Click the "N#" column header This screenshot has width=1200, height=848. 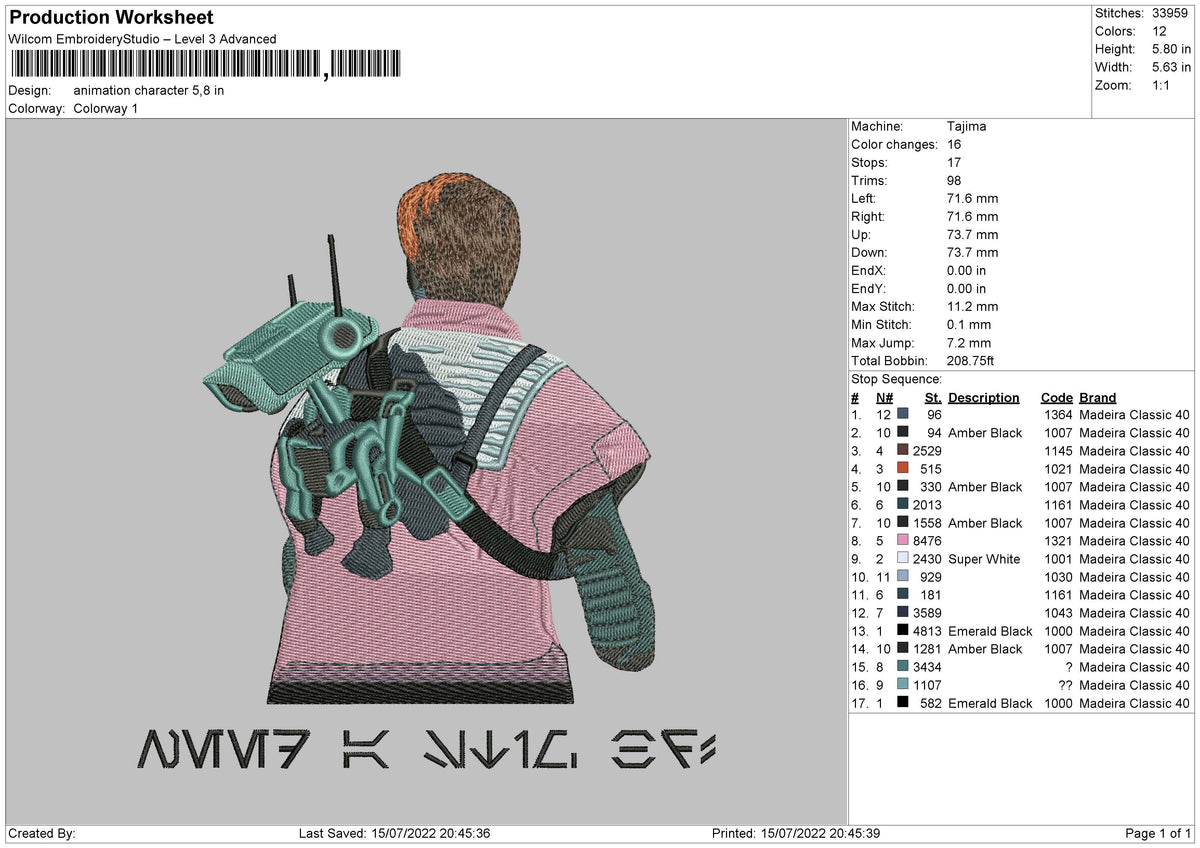(885, 397)
